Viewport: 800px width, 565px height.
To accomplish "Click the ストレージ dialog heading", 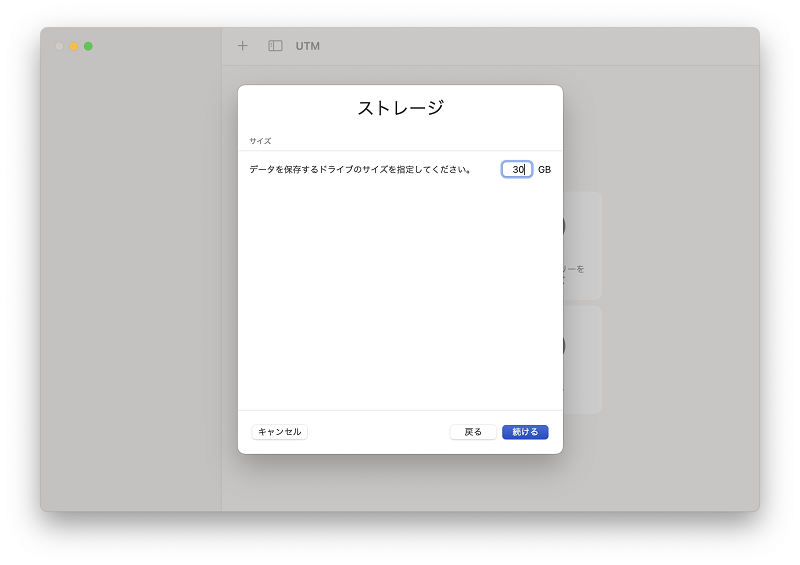I will click(x=401, y=108).
